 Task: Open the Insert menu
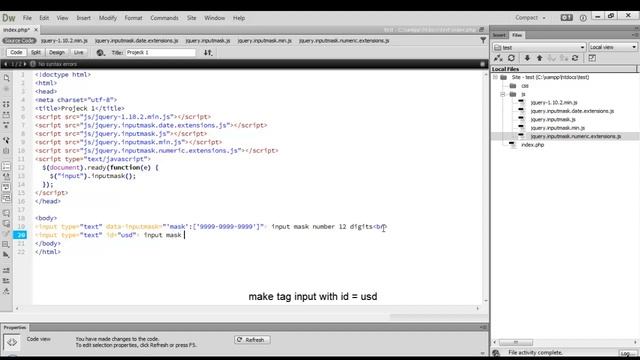(83, 18)
